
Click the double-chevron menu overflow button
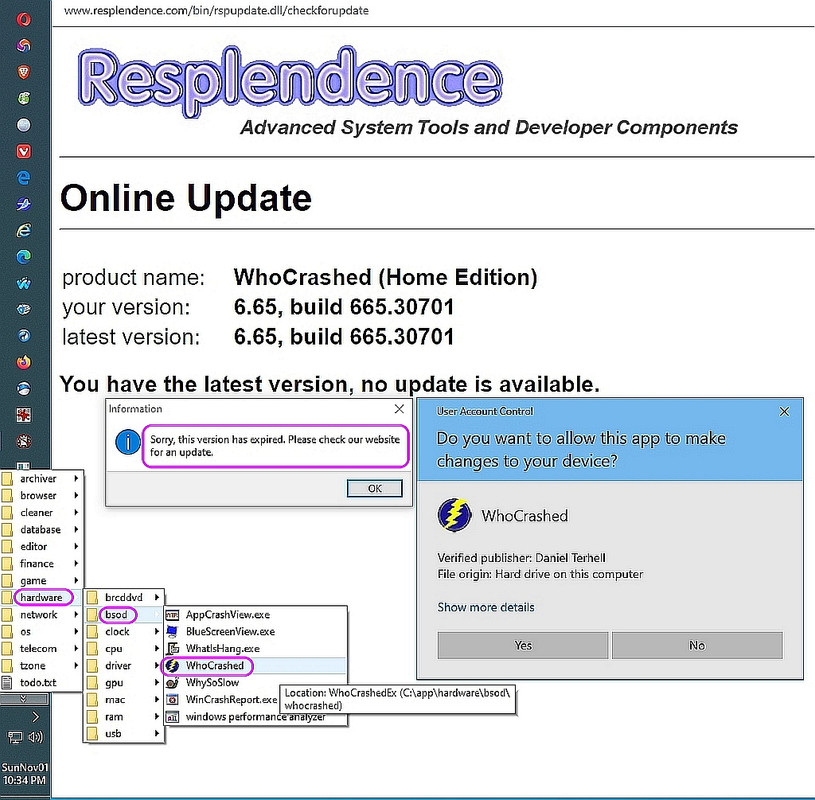pyautogui.click(x=23, y=699)
